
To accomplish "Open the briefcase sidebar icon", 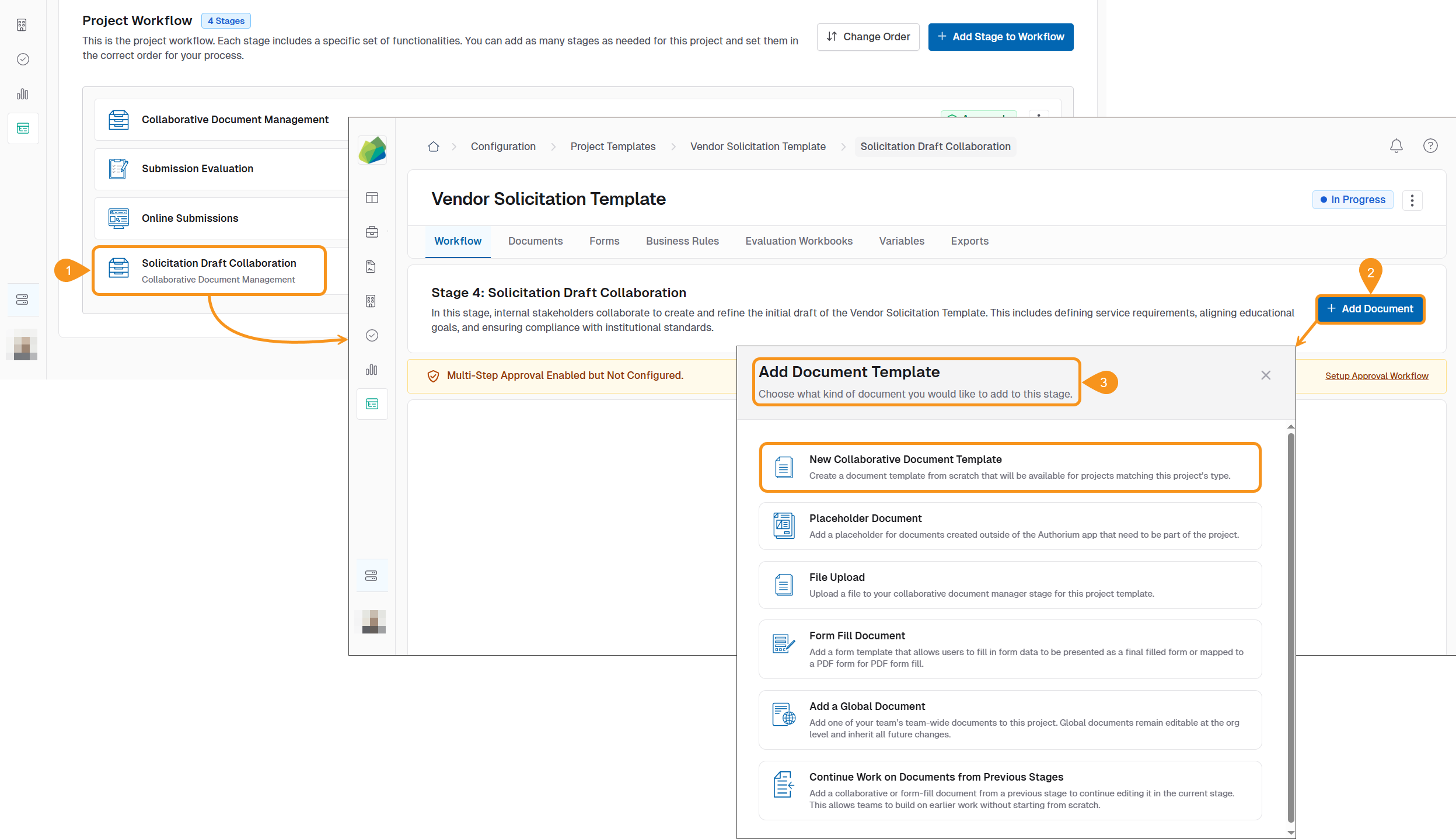I will tap(372, 232).
